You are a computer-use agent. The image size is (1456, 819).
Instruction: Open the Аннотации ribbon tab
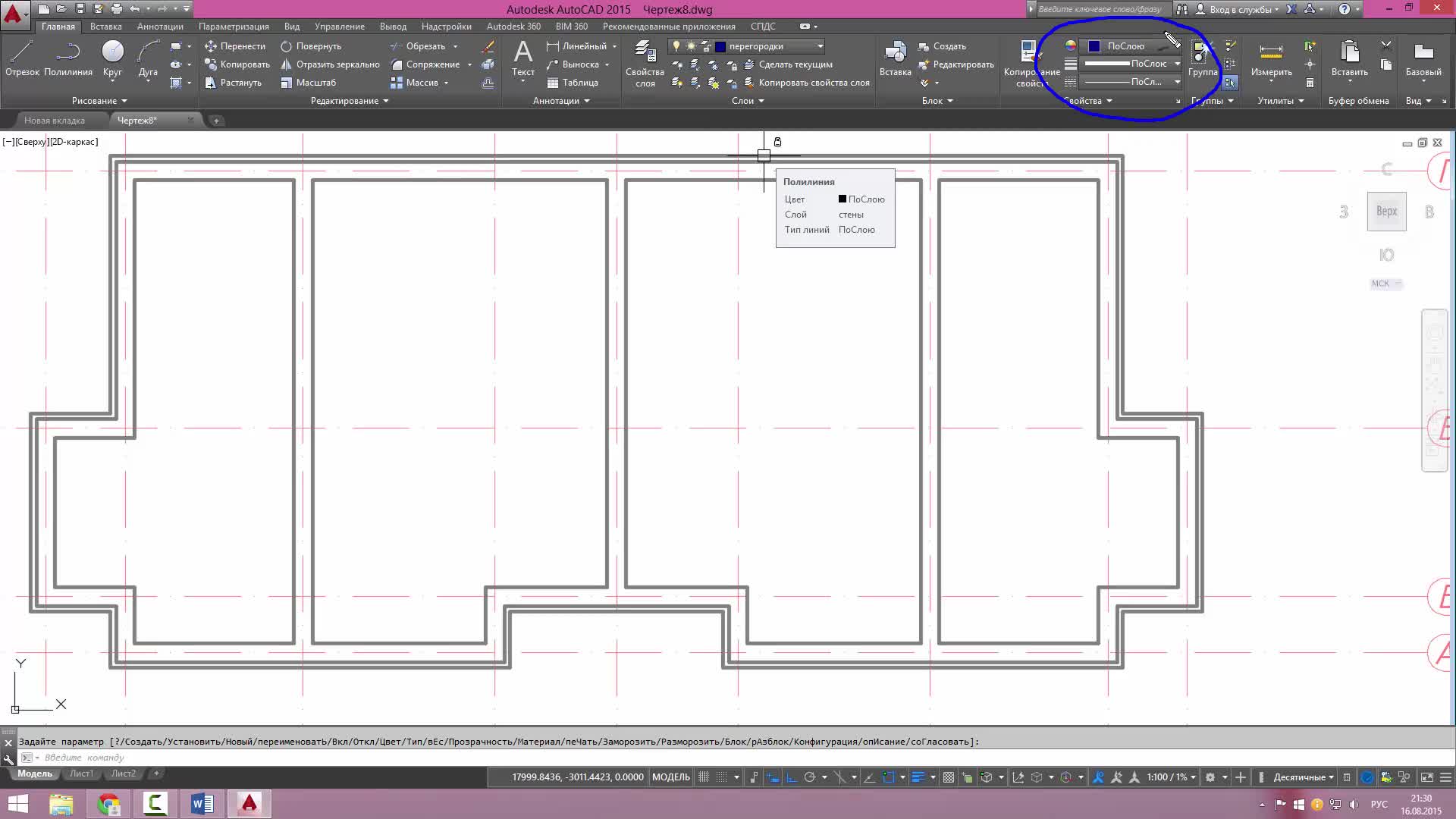160,27
